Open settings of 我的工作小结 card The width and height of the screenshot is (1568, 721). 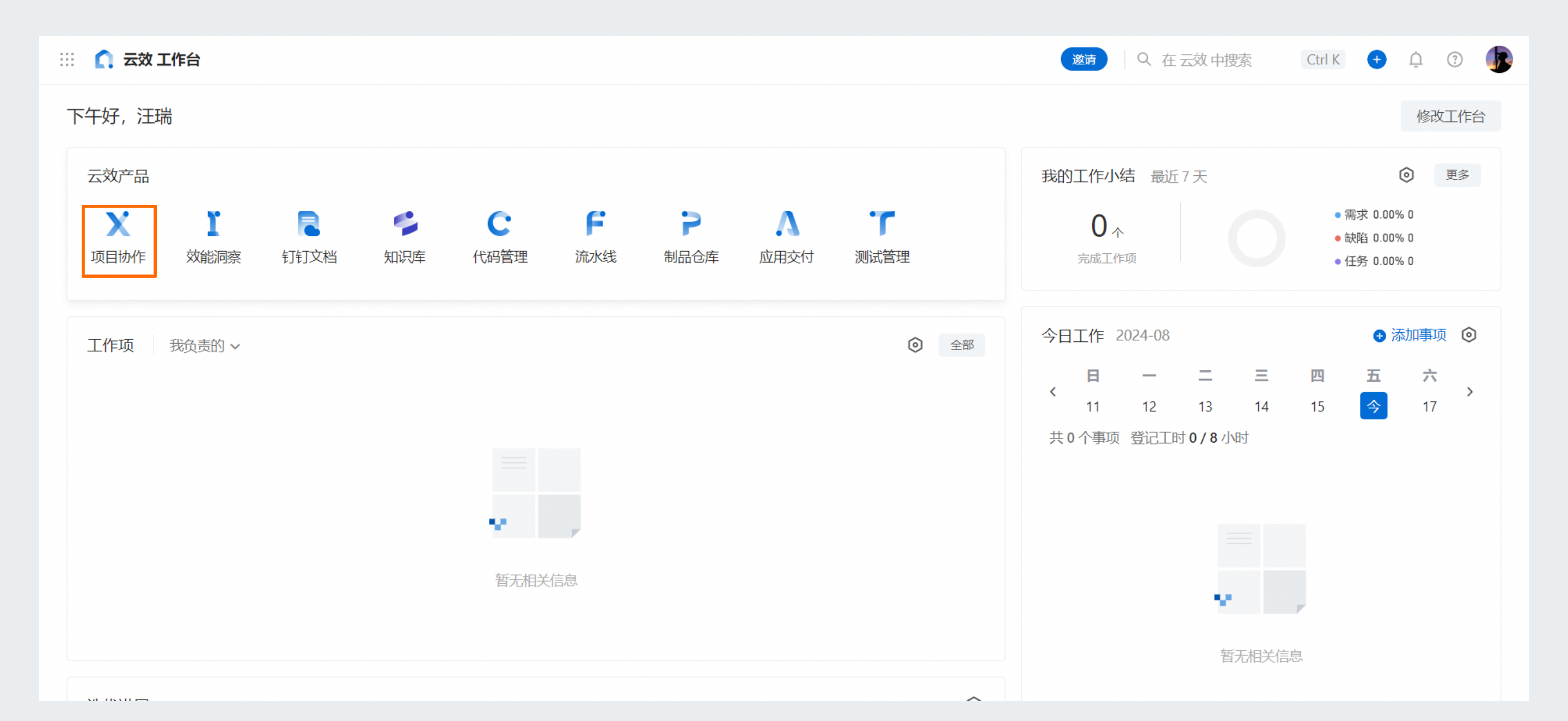pos(1406,175)
